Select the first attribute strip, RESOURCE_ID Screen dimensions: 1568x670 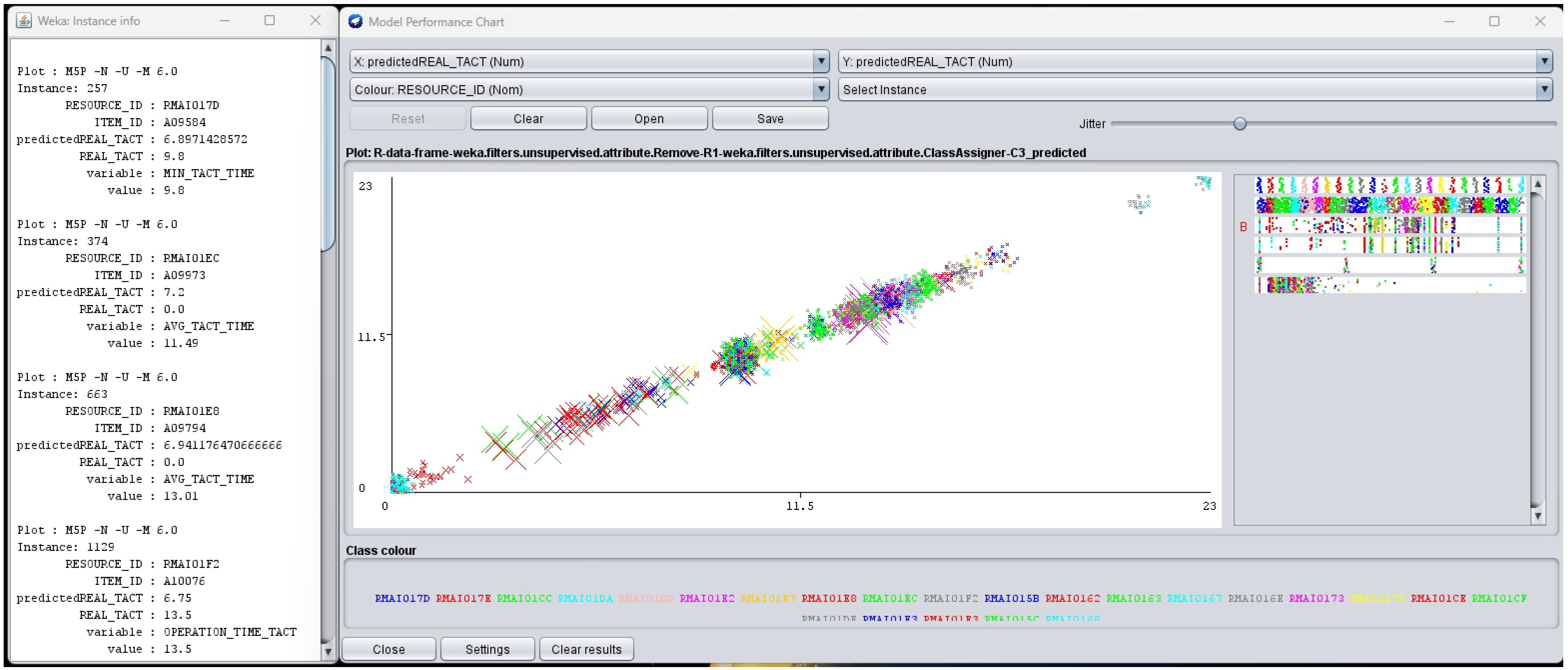[x=1390, y=185]
